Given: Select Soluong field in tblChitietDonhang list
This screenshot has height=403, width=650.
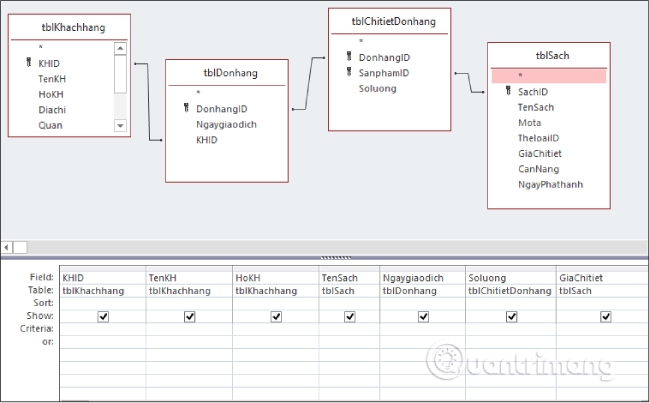Looking at the screenshot, I should click(378, 88).
